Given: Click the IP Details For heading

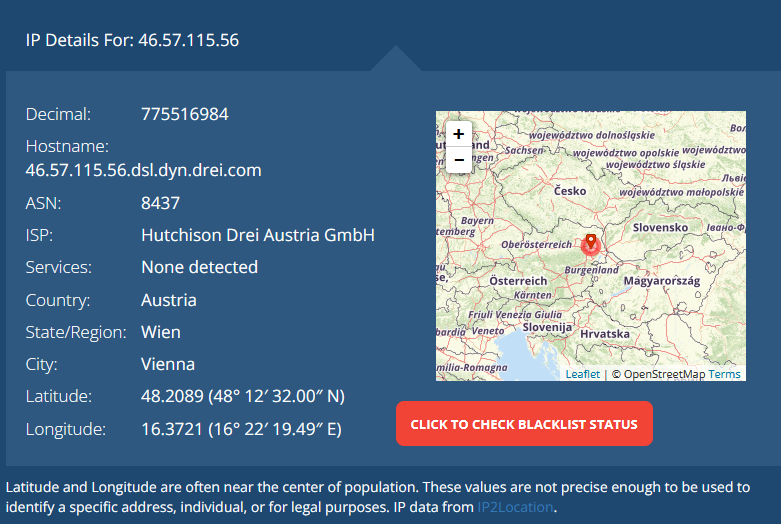Looking at the screenshot, I should pyautogui.click(x=132, y=41).
